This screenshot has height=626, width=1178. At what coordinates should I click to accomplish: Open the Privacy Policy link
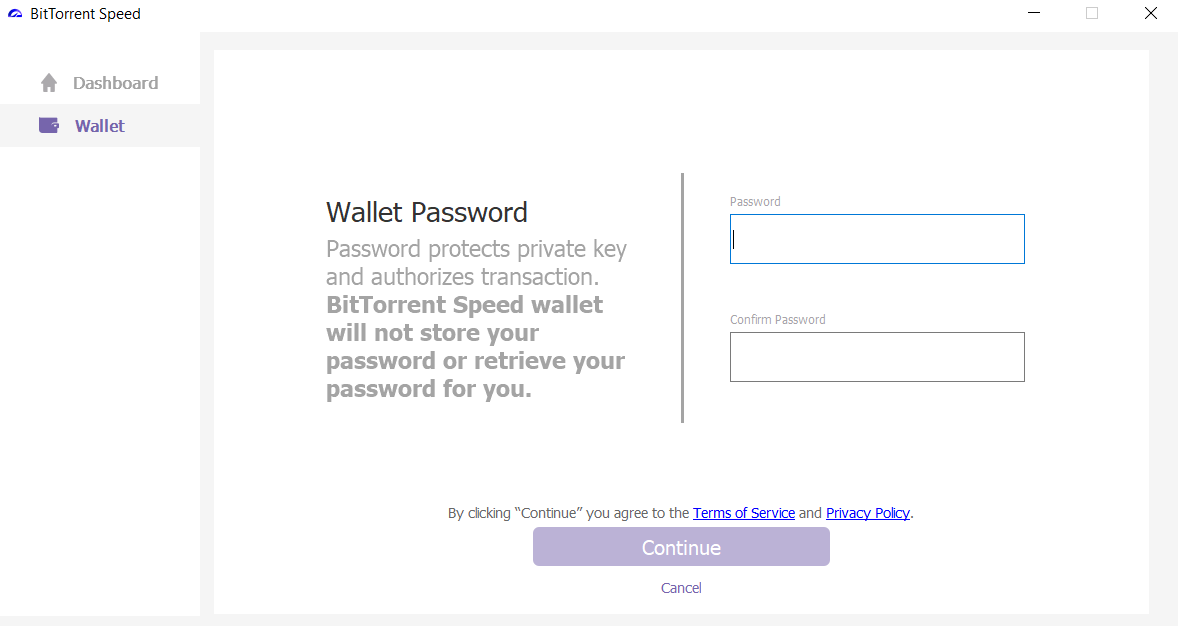point(868,513)
